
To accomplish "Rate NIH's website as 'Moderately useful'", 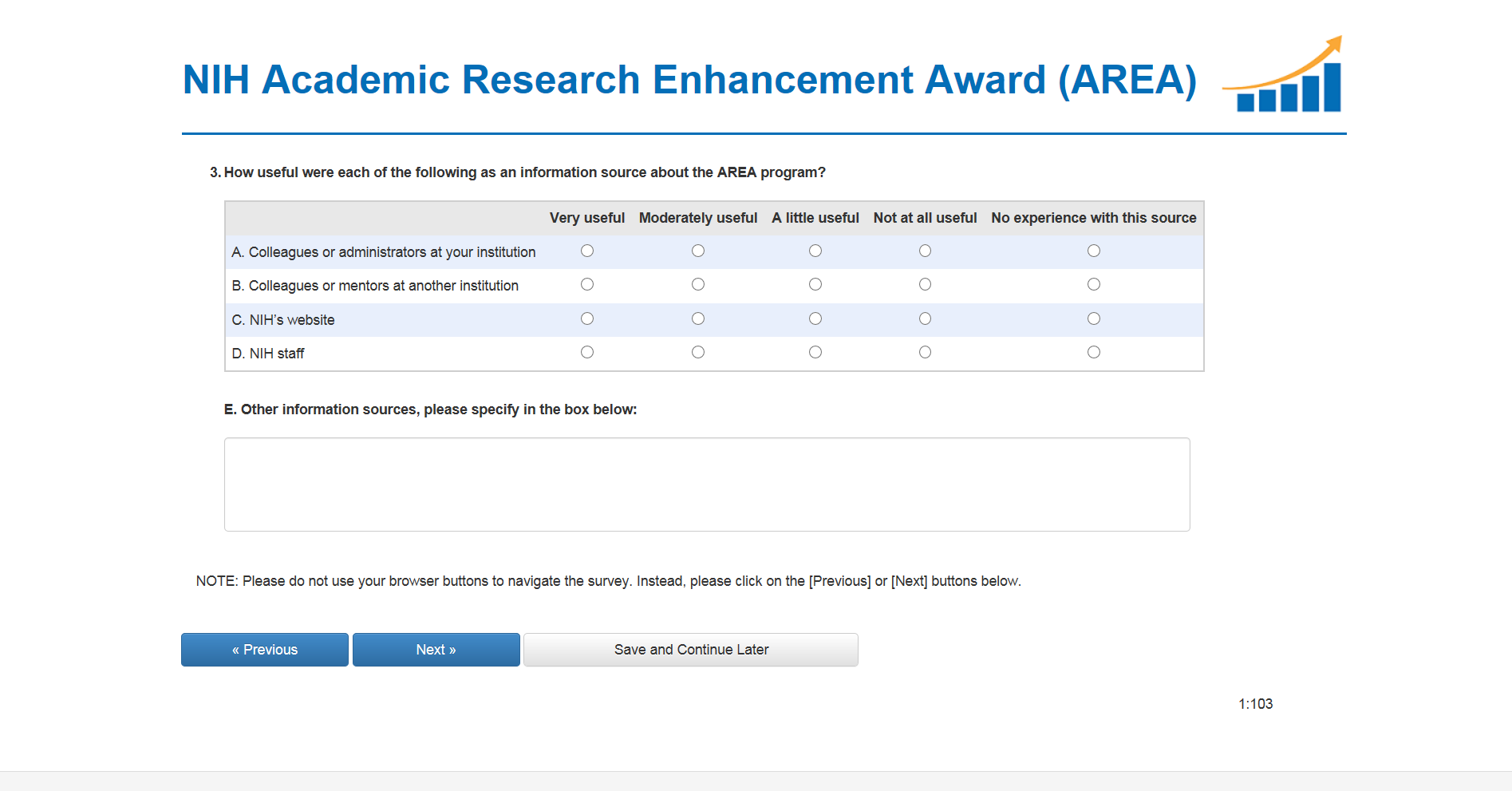I will coord(698,318).
